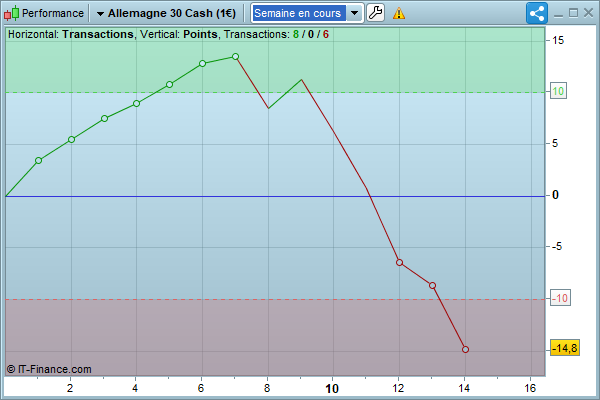Click the Performance window title text
The image size is (600, 400).
53,13
